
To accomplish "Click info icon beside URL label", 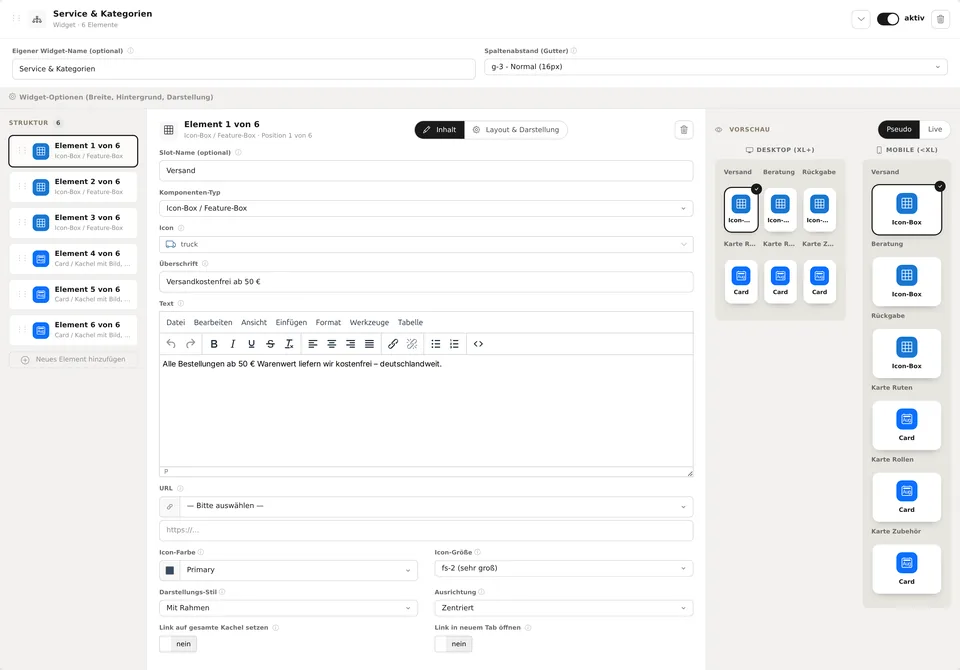I will 180,488.
